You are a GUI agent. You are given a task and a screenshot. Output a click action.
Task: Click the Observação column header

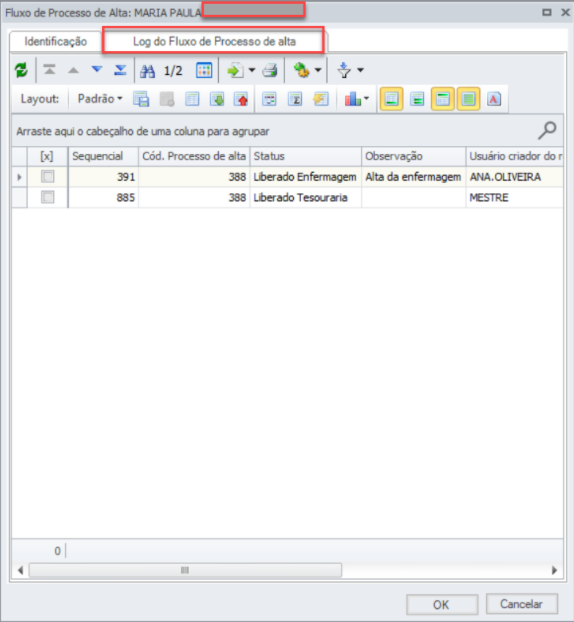click(x=413, y=156)
